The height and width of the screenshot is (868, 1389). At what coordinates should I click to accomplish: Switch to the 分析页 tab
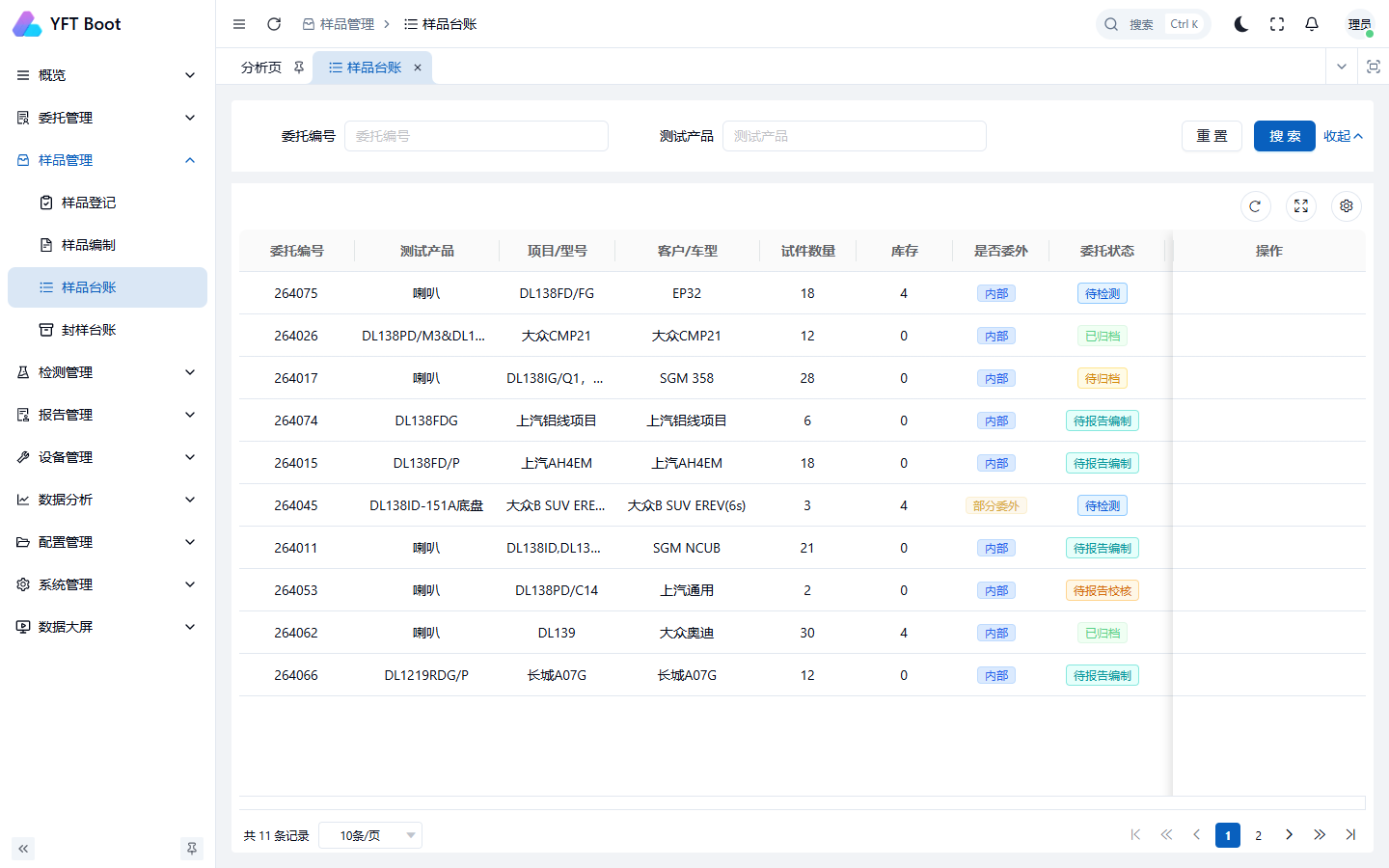261,68
